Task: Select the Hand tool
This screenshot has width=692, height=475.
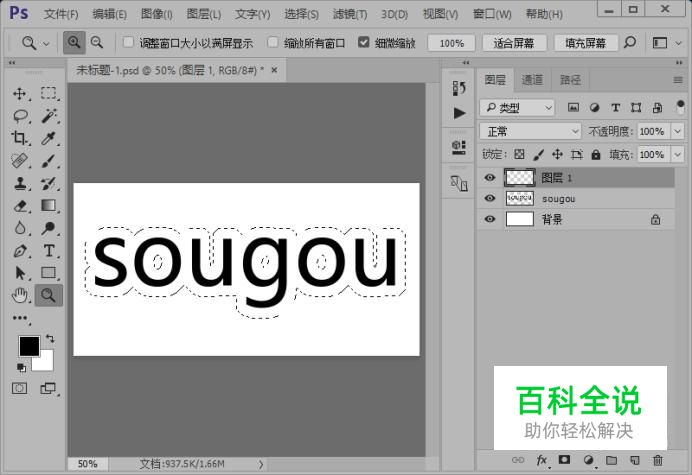Action: pos(20,295)
